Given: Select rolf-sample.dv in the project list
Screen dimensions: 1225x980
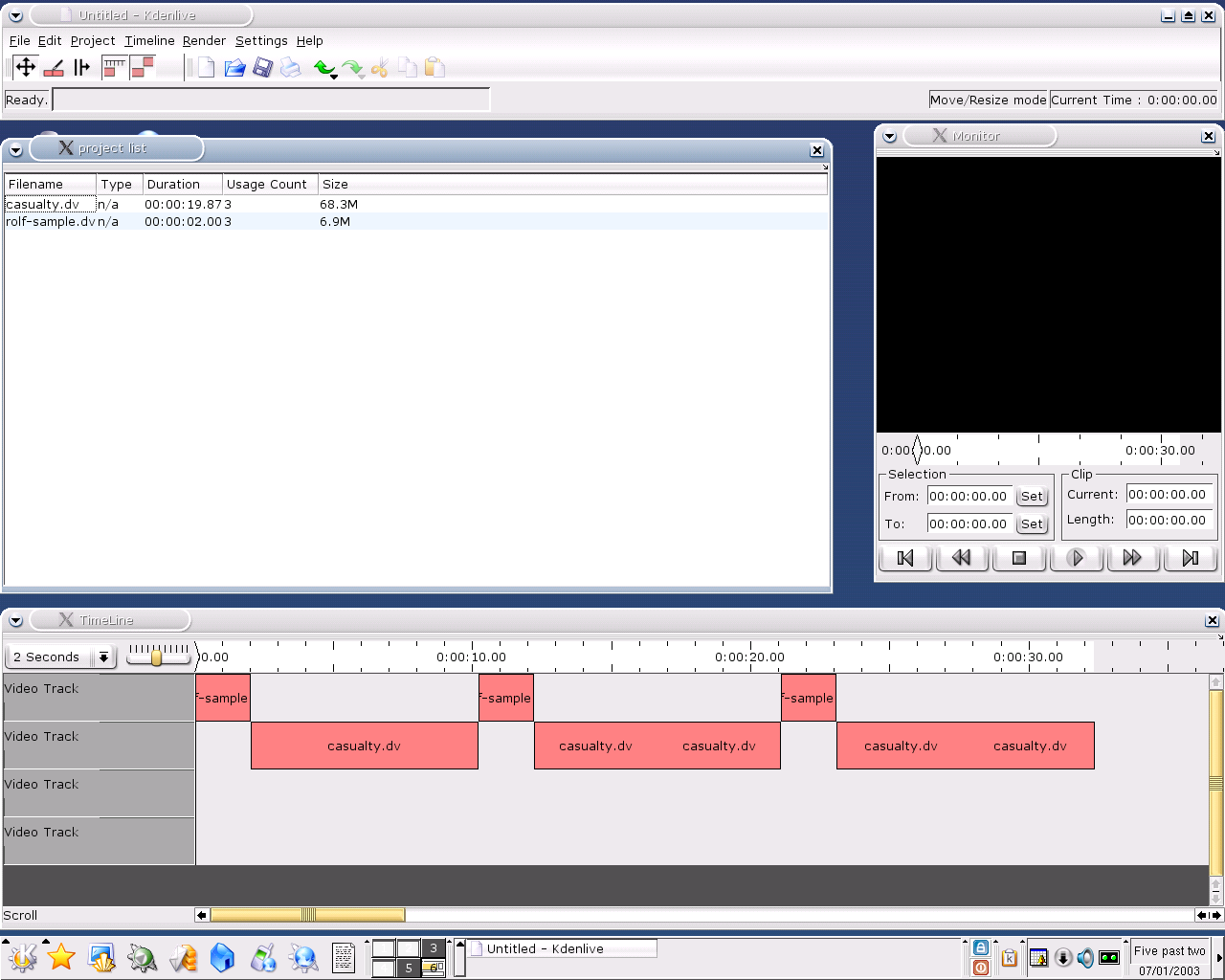Looking at the screenshot, I should (x=50, y=222).
